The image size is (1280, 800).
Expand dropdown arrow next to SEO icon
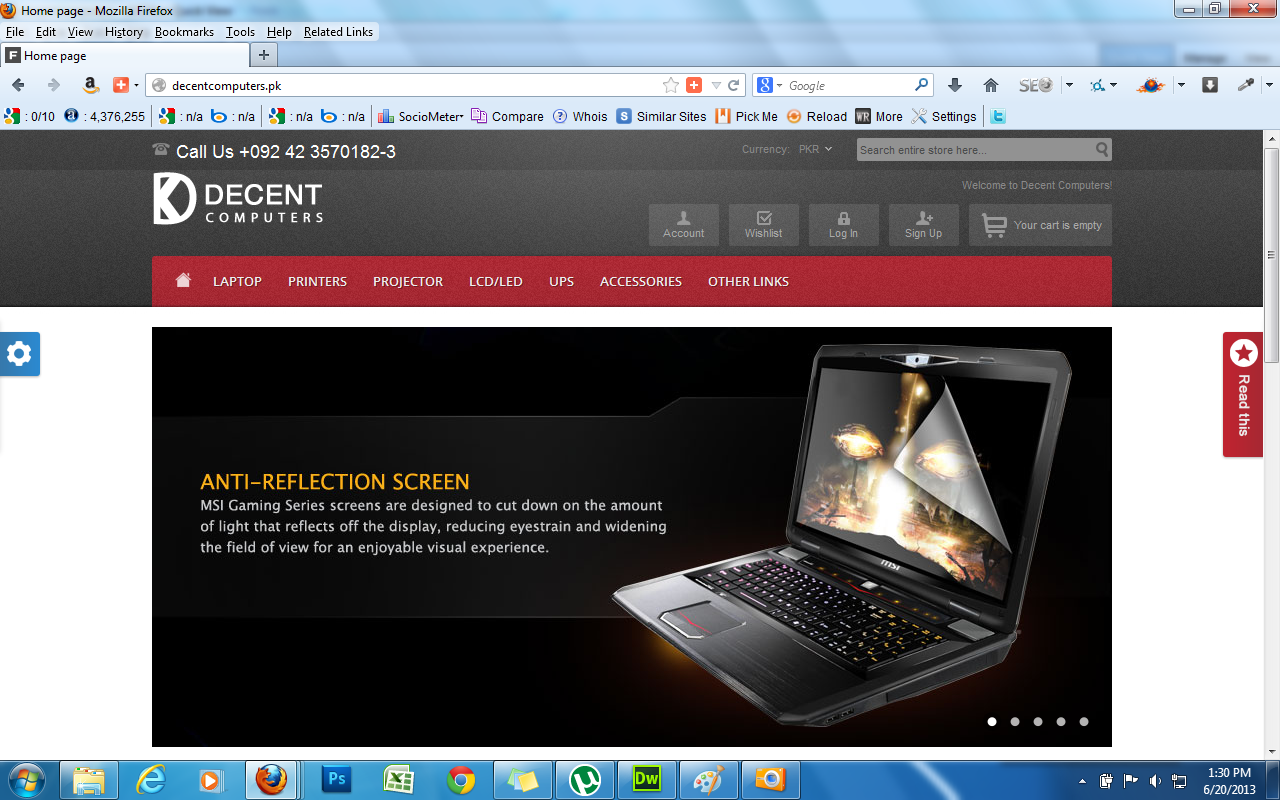coord(1068,85)
